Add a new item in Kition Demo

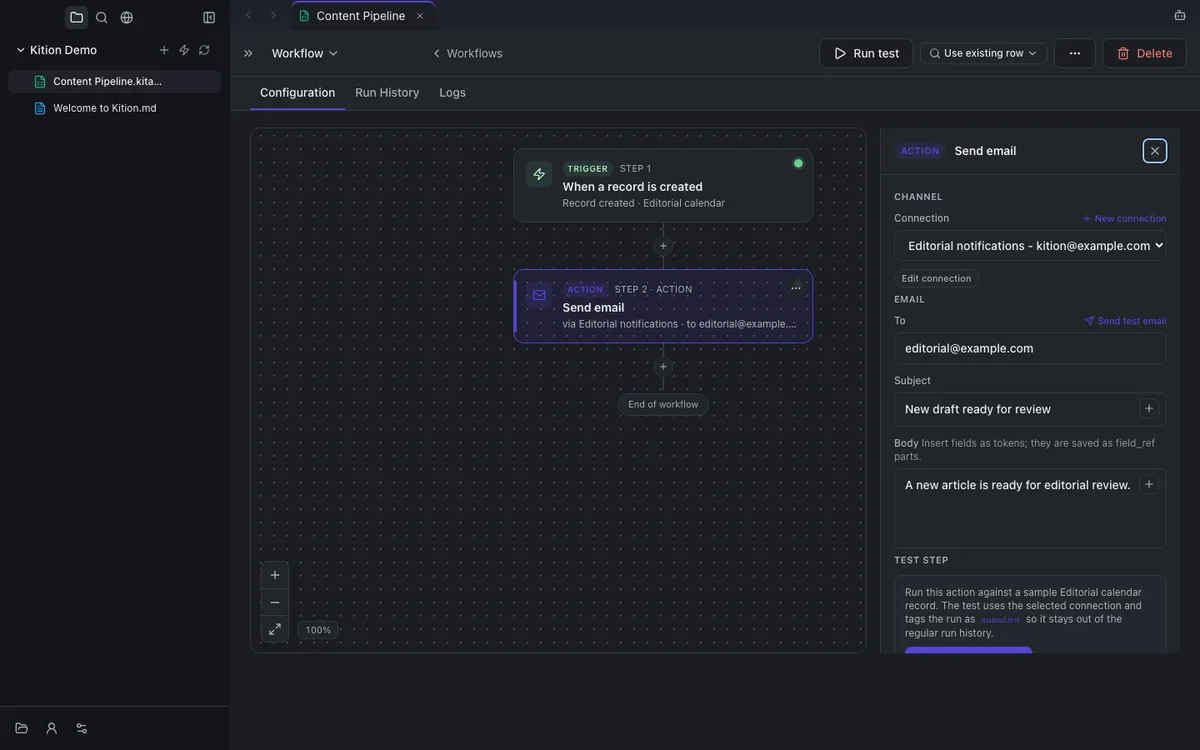click(x=164, y=50)
